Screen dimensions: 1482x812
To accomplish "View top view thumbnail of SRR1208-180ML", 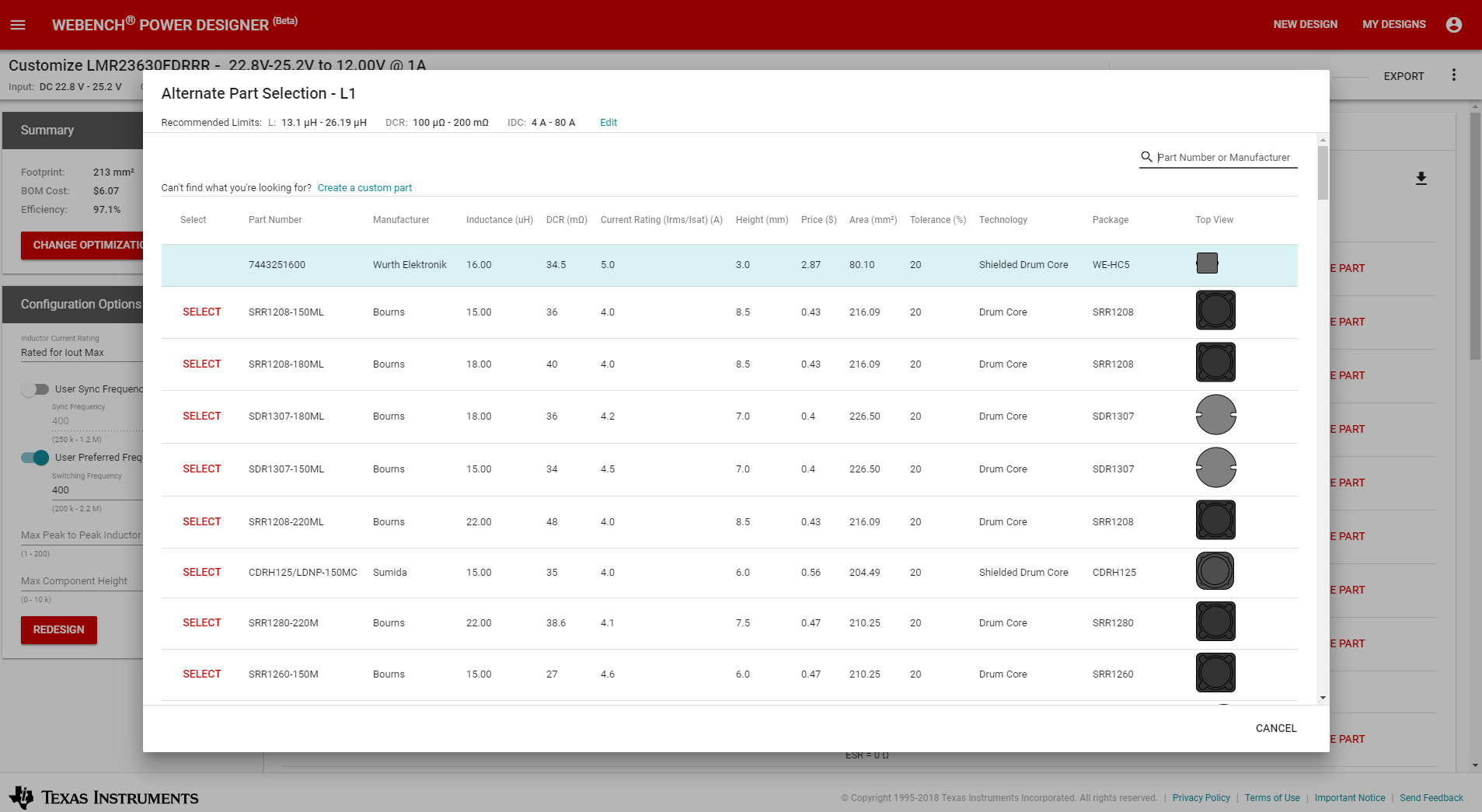I will coord(1215,362).
